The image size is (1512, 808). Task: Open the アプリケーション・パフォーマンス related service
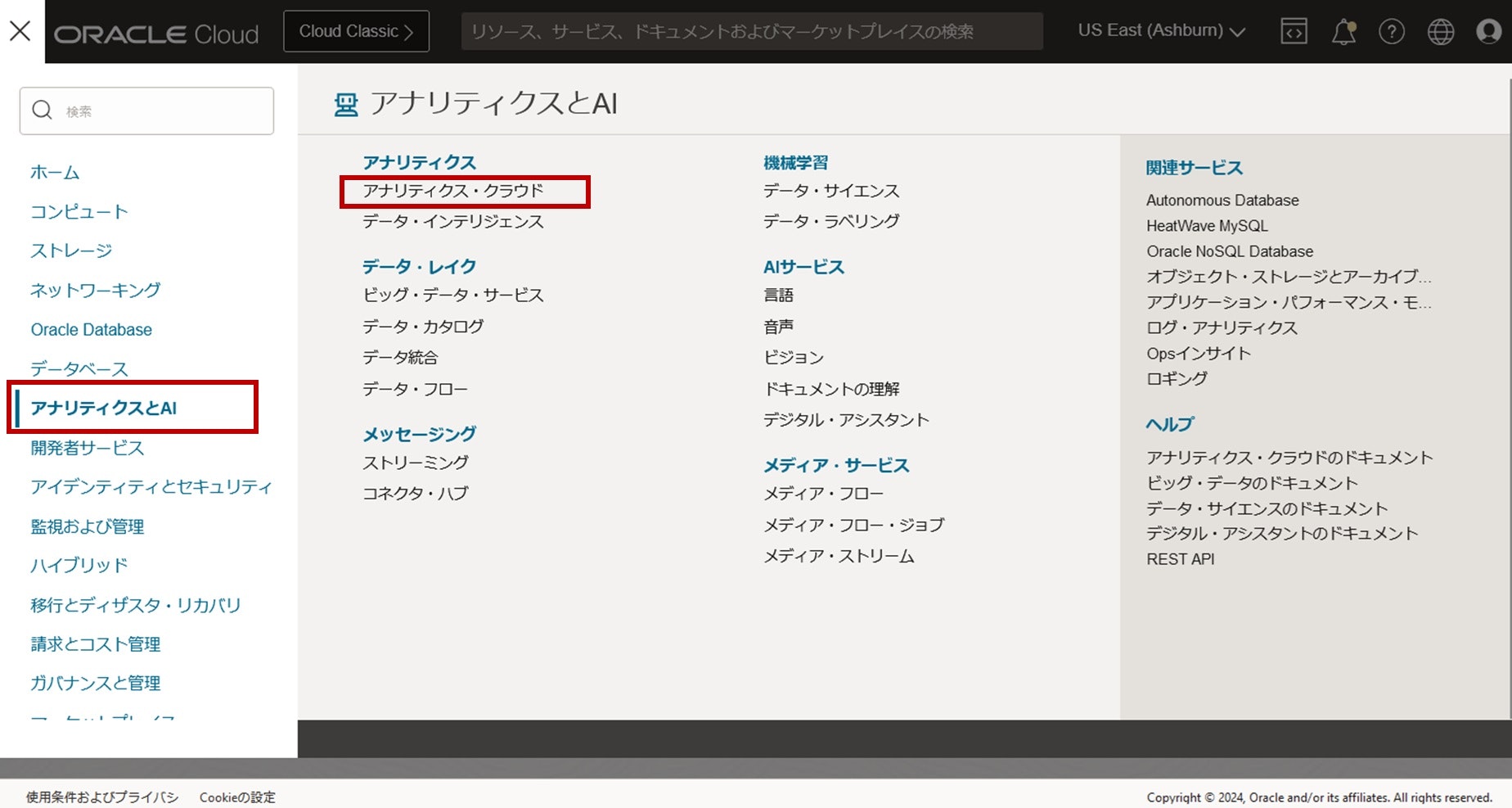pyautogui.click(x=1289, y=303)
